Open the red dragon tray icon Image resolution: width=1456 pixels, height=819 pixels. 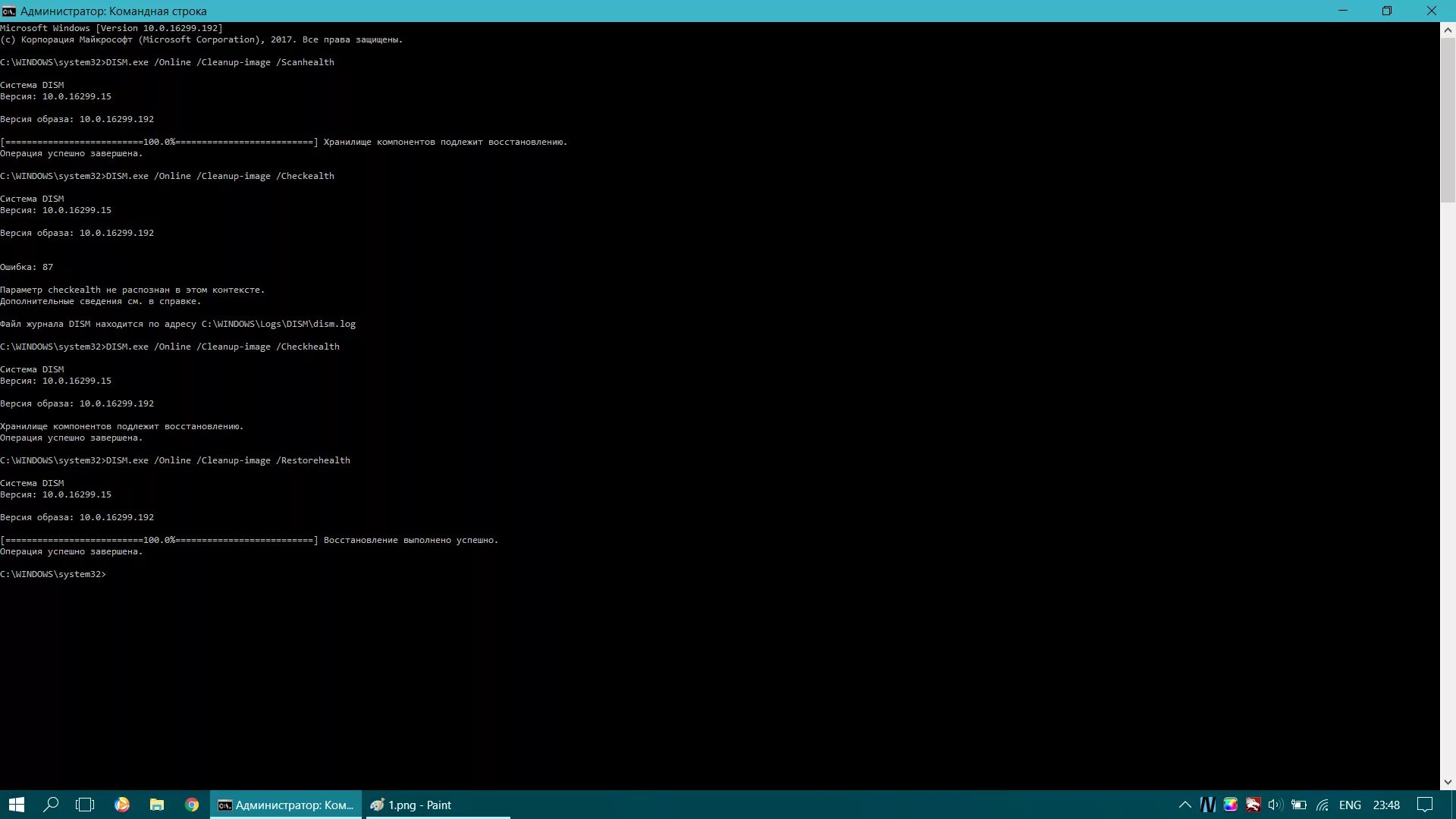pyautogui.click(x=1253, y=805)
